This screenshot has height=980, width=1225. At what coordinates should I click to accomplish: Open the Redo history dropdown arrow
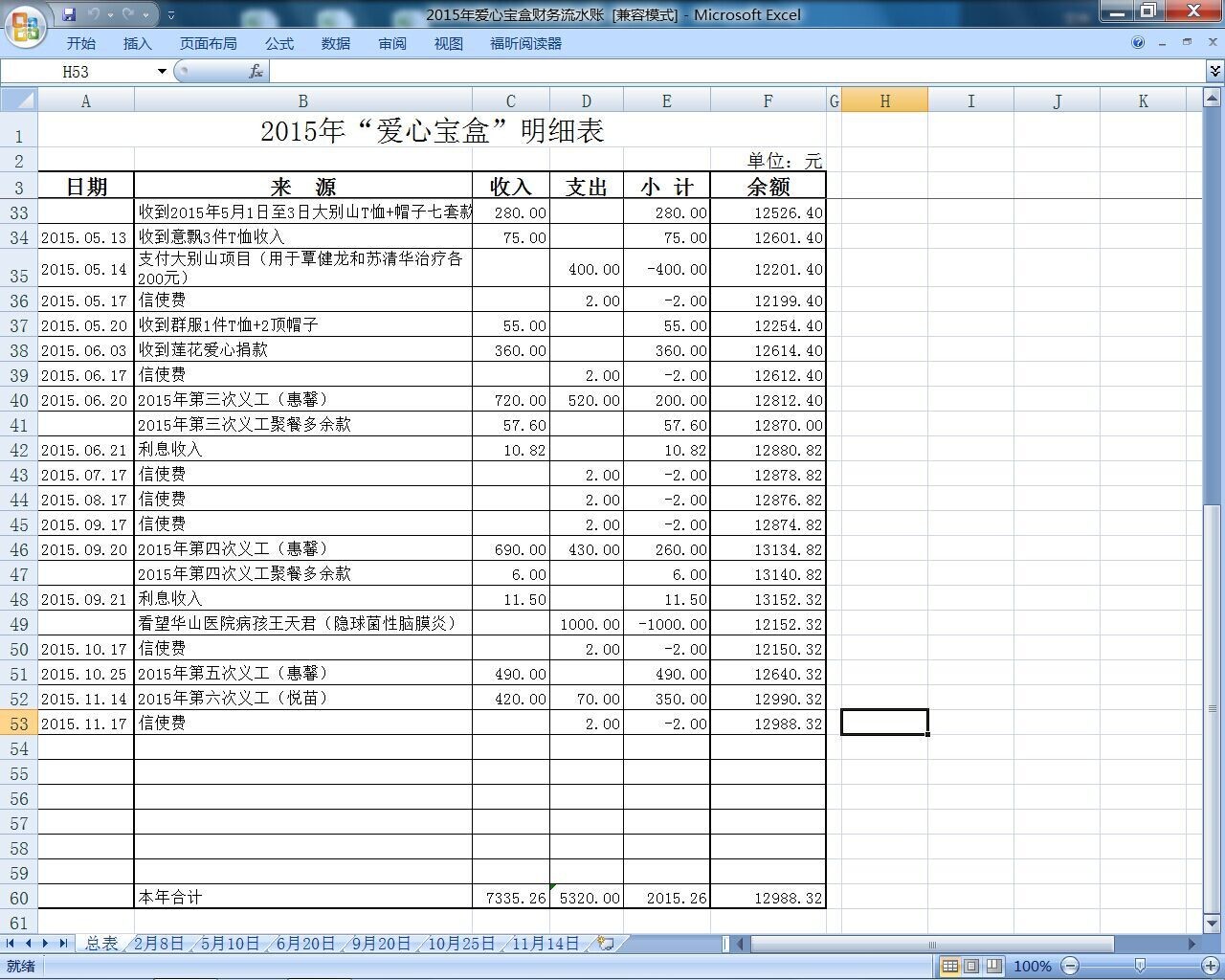(146, 14)
